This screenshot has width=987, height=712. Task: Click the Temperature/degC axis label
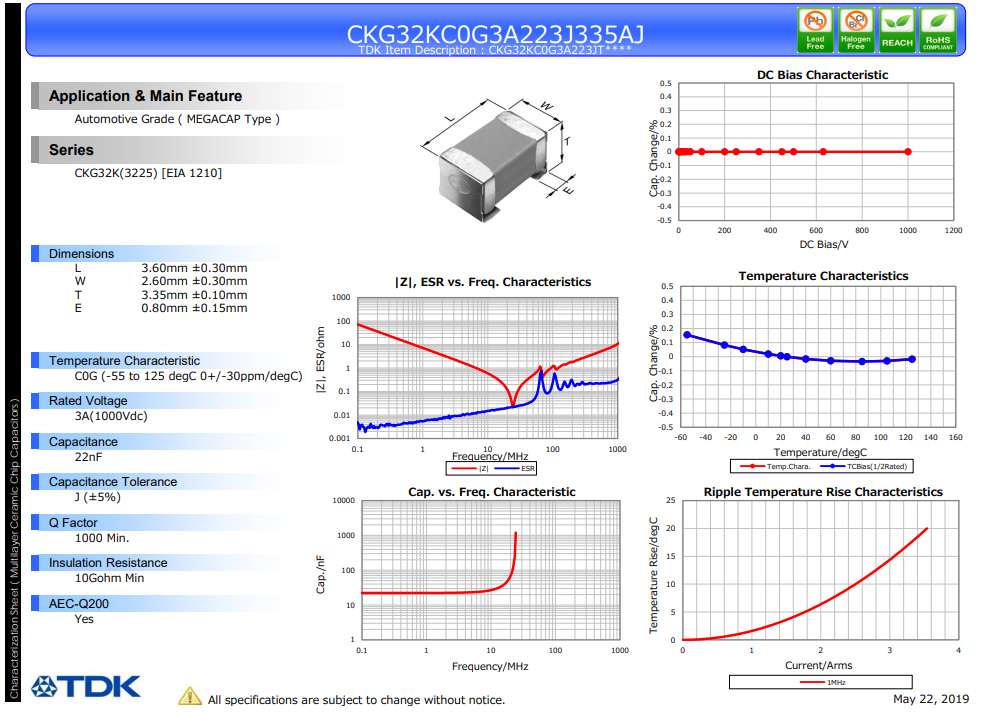point(820,452)
